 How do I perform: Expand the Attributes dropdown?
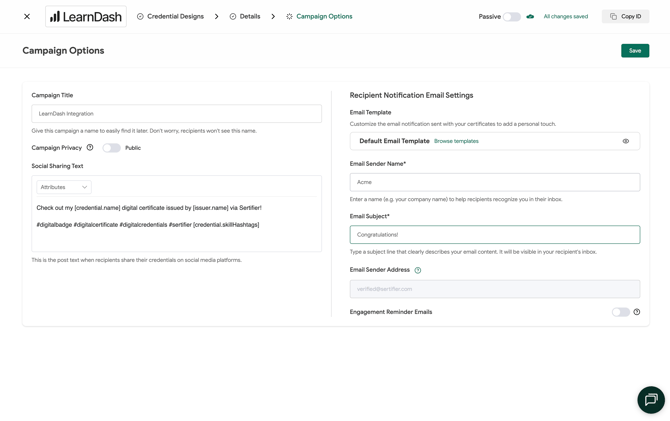click(64, 187)
